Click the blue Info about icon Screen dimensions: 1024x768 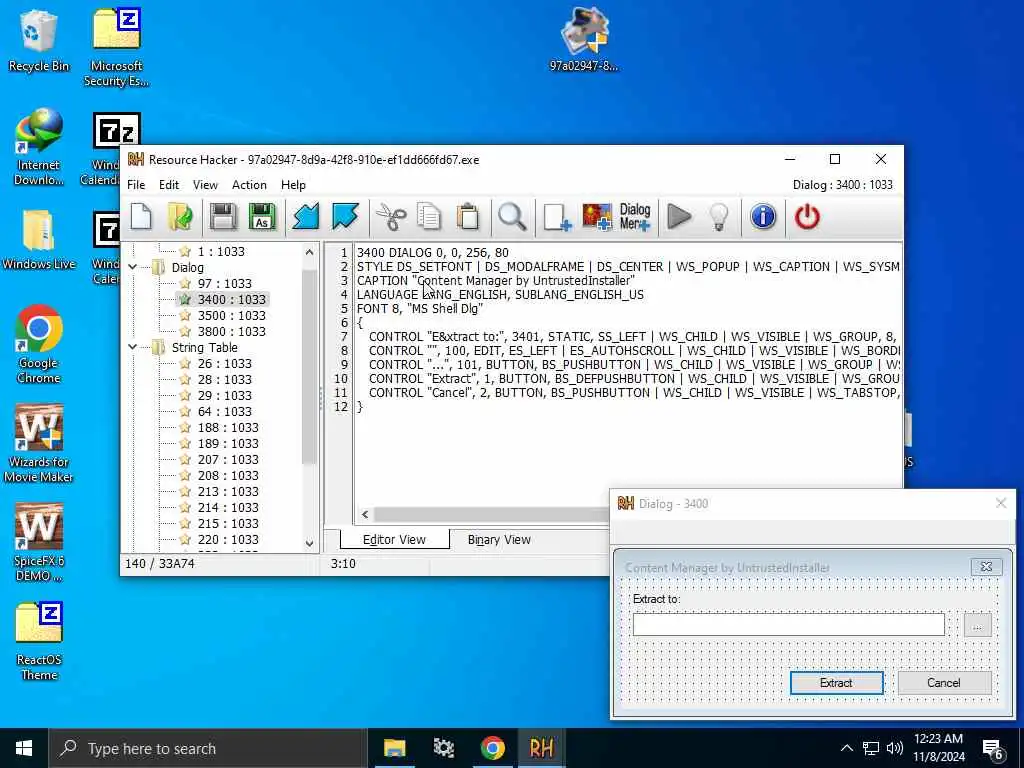tap(763, 217)
